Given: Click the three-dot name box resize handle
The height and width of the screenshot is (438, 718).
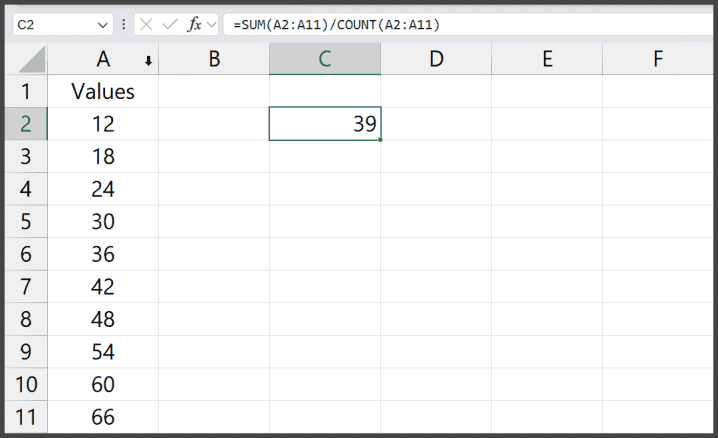Looking at the screenshot, I should coord(123,24).
